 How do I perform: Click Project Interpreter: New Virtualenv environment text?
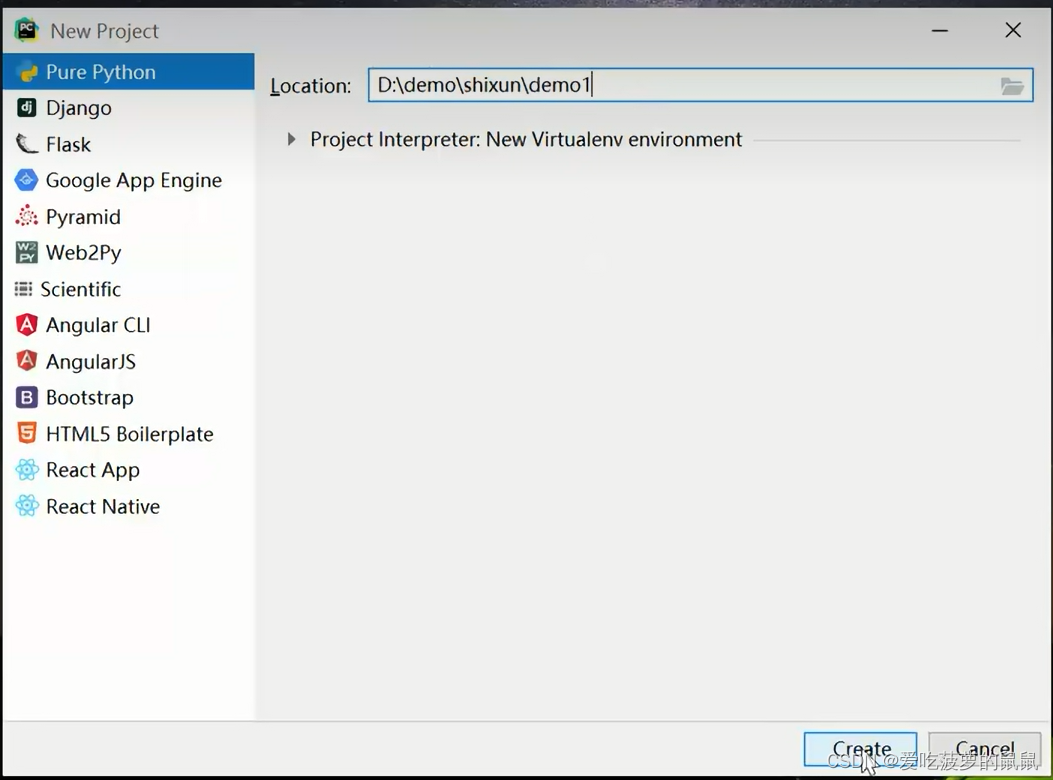526,139
